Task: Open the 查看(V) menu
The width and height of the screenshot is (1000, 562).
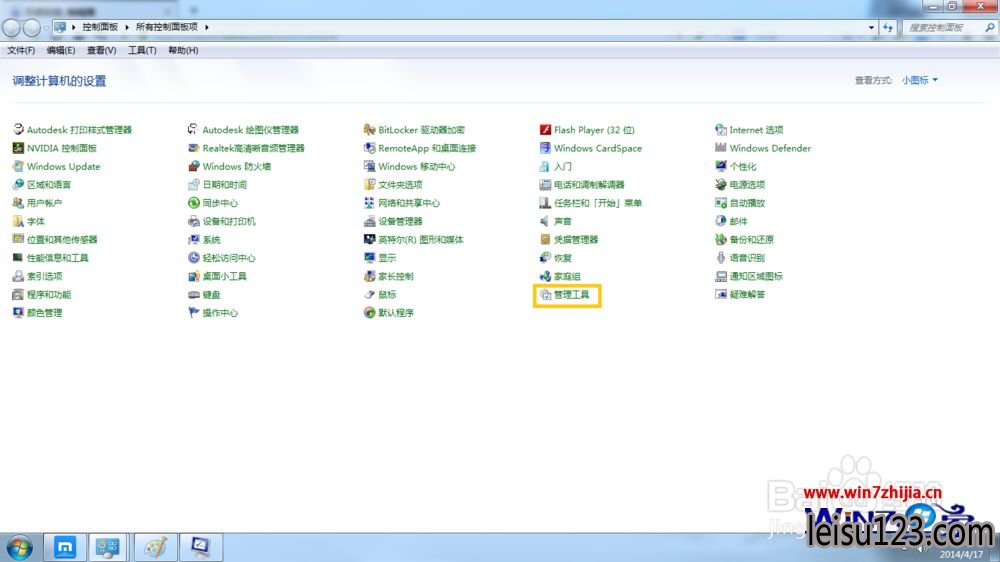Action: 101,50
